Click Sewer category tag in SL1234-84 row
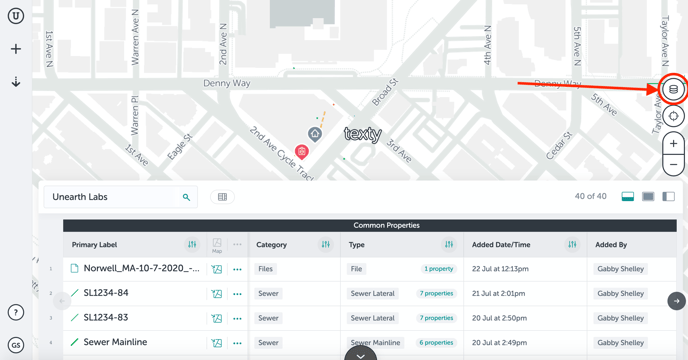The height and width of the screenshot is (360, 688). [x=268, y=293]
